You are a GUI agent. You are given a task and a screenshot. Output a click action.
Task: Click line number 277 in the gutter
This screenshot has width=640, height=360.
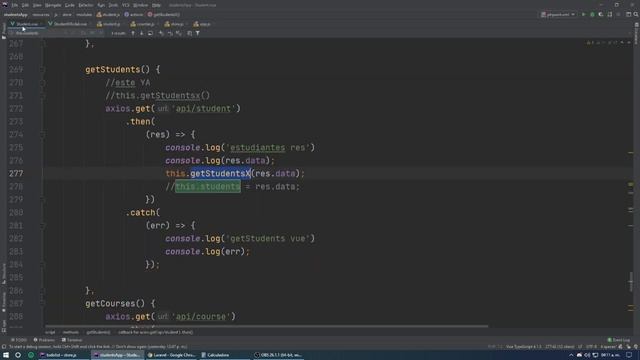point(16,174)
